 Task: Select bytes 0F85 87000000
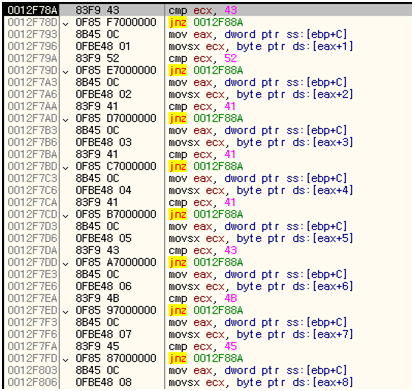[x=116, y=358]
